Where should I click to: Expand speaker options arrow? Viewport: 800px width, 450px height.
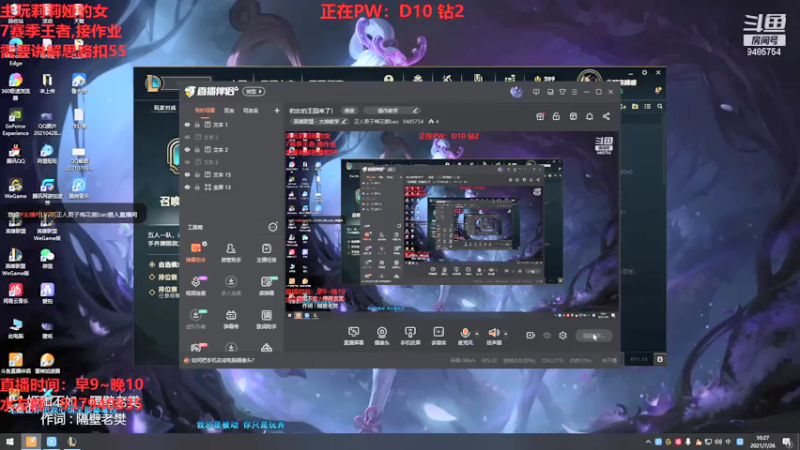click(506, 334)
